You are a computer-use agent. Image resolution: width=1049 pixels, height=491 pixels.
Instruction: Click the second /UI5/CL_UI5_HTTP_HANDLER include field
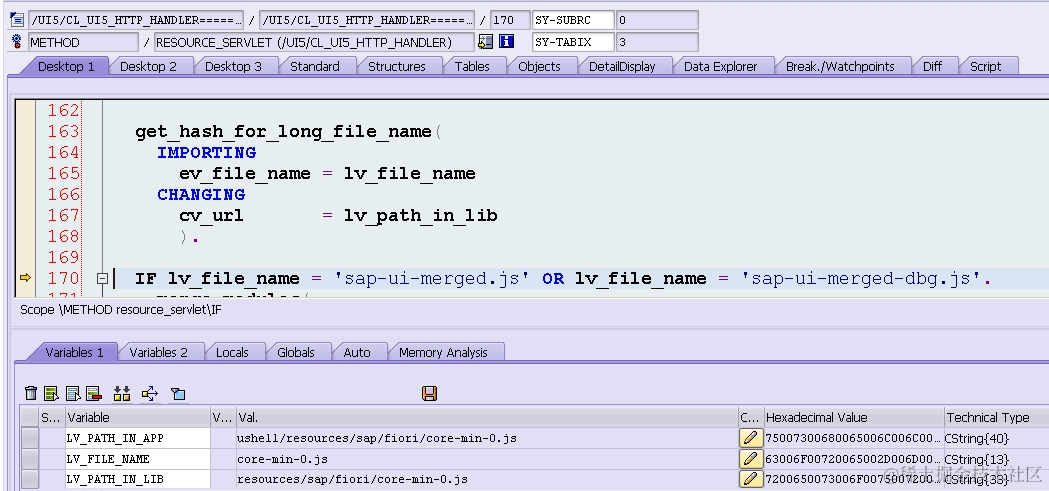[x=367, y=19]
